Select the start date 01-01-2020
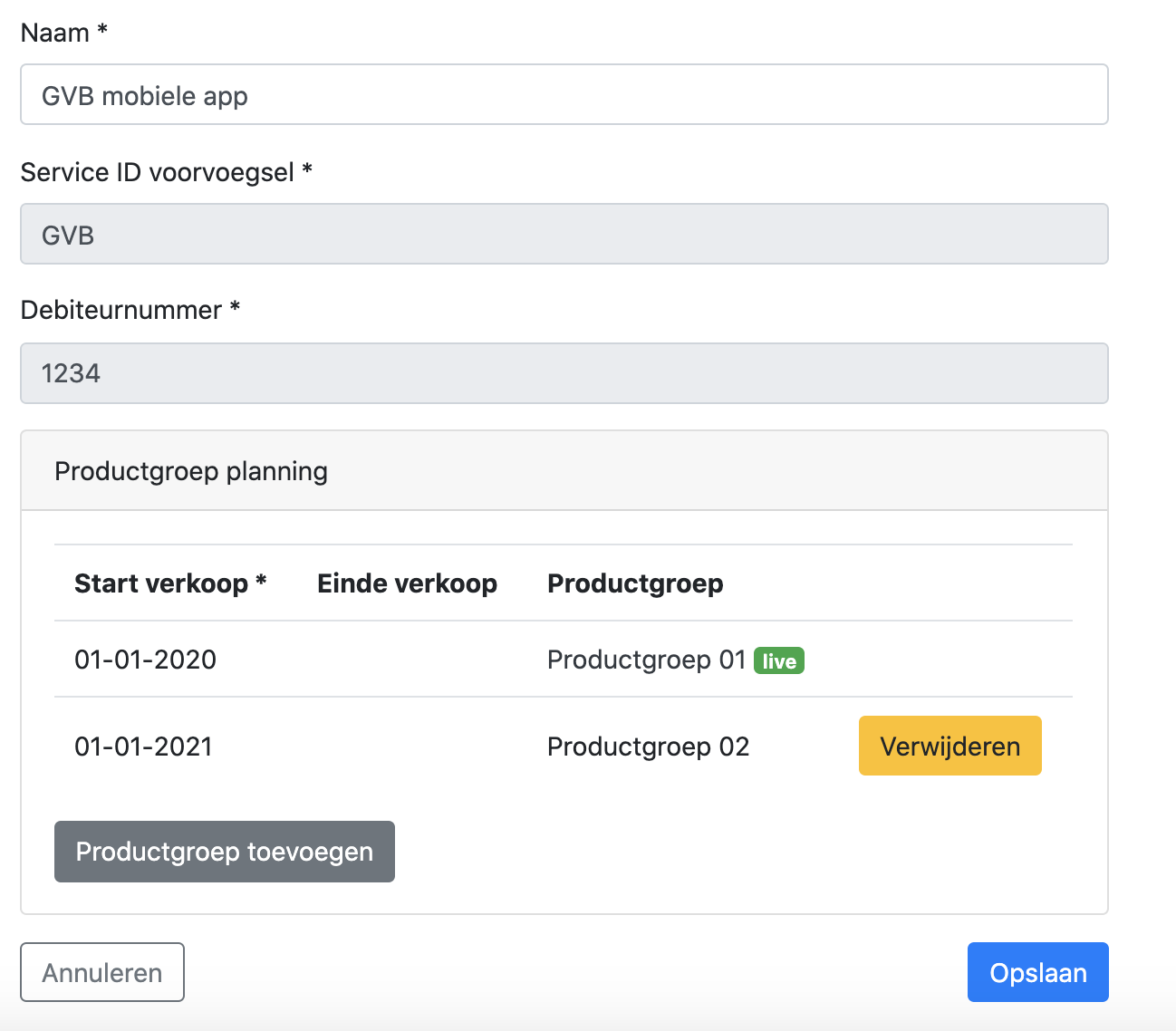 145,660
